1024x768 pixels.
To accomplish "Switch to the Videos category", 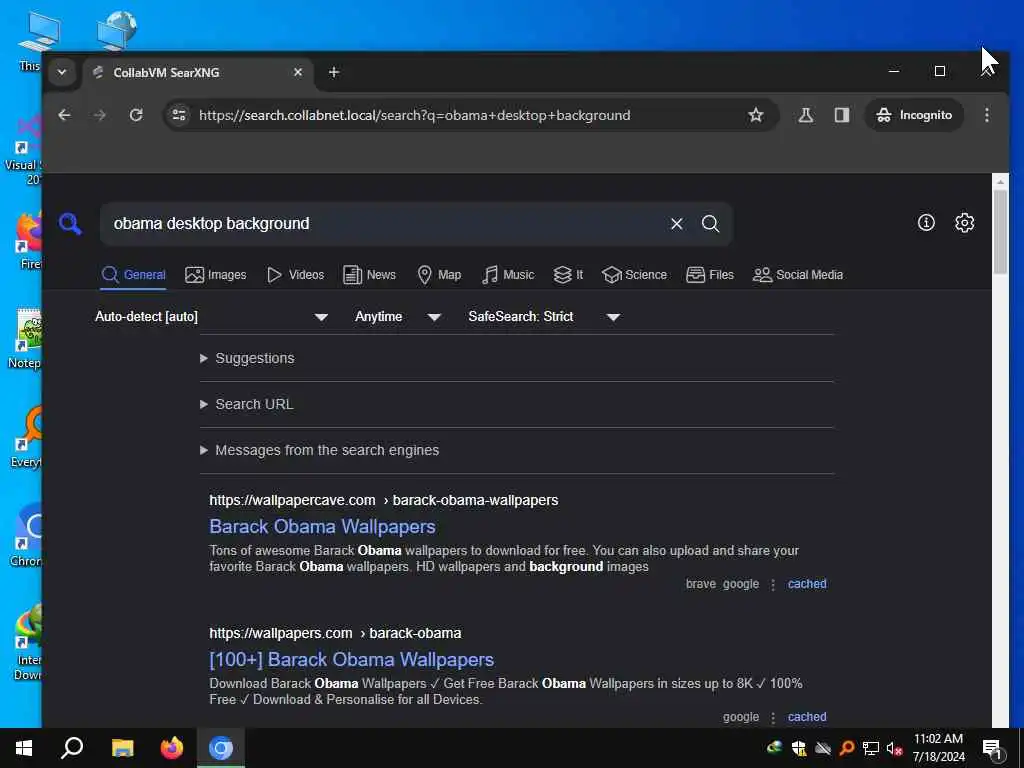I will (x=295, y=275).
